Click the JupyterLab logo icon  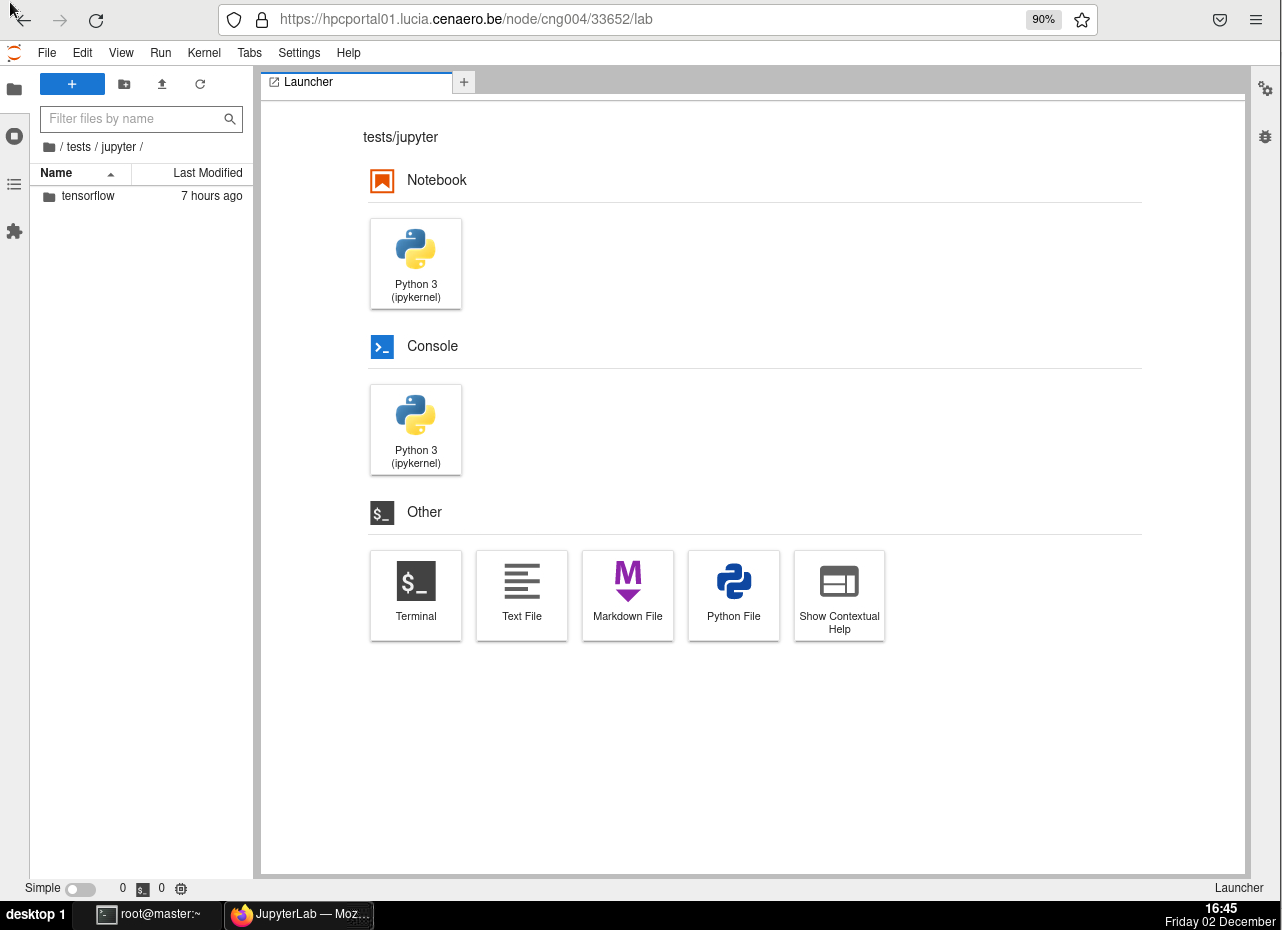tap(14, 53)
